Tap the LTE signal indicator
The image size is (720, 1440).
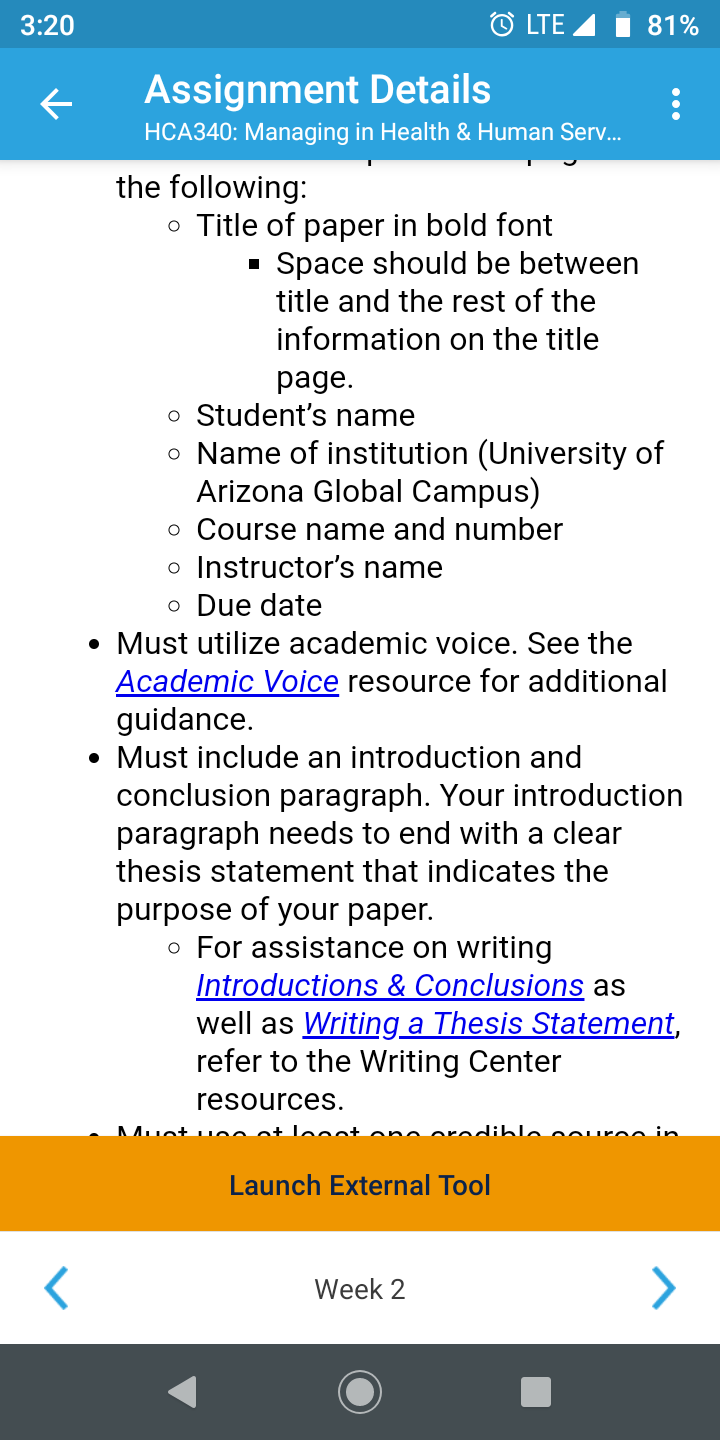[x=559, y=25]
